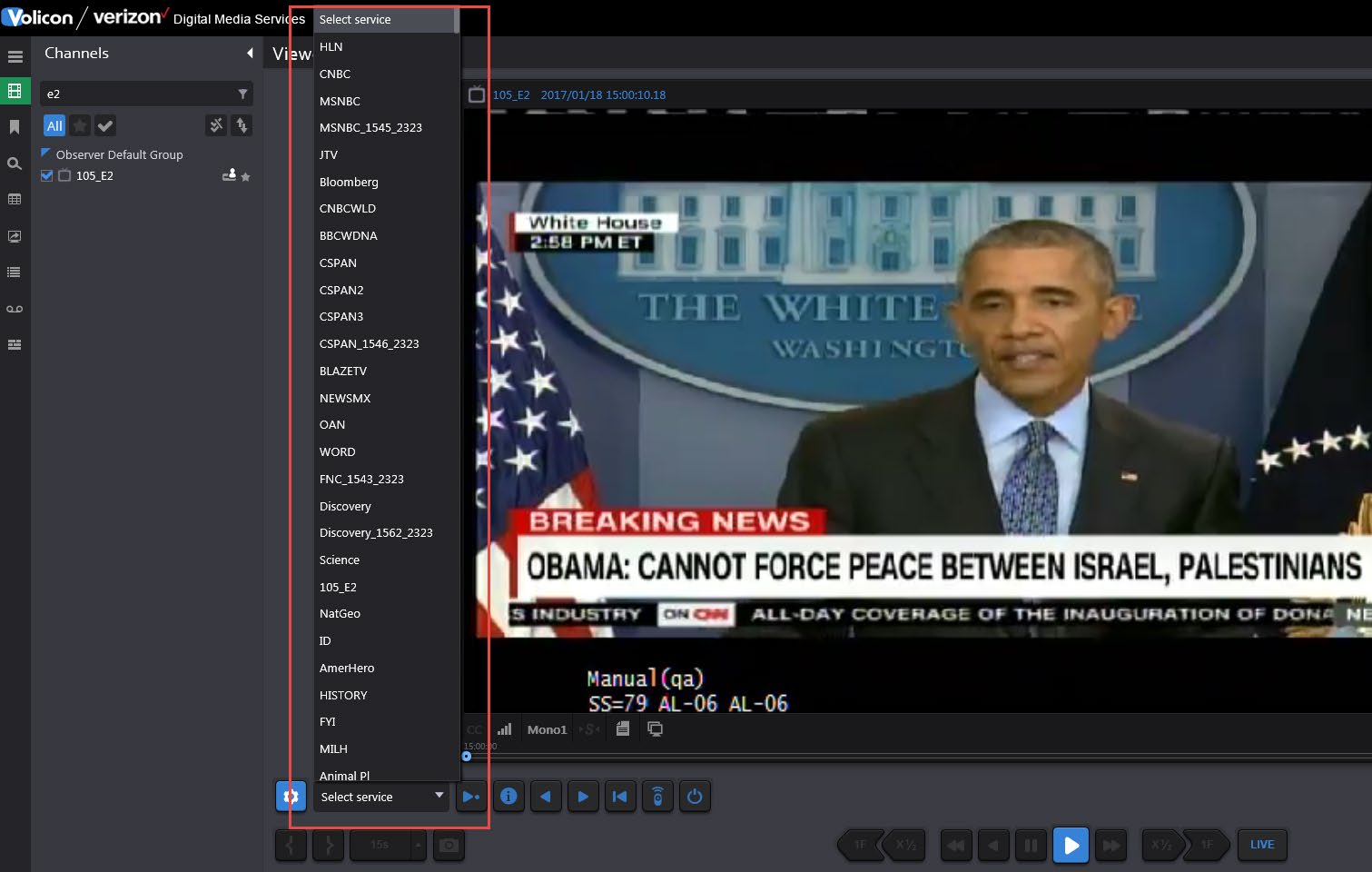
Task: Click the Pause button
Action: tap(1031, 845)
